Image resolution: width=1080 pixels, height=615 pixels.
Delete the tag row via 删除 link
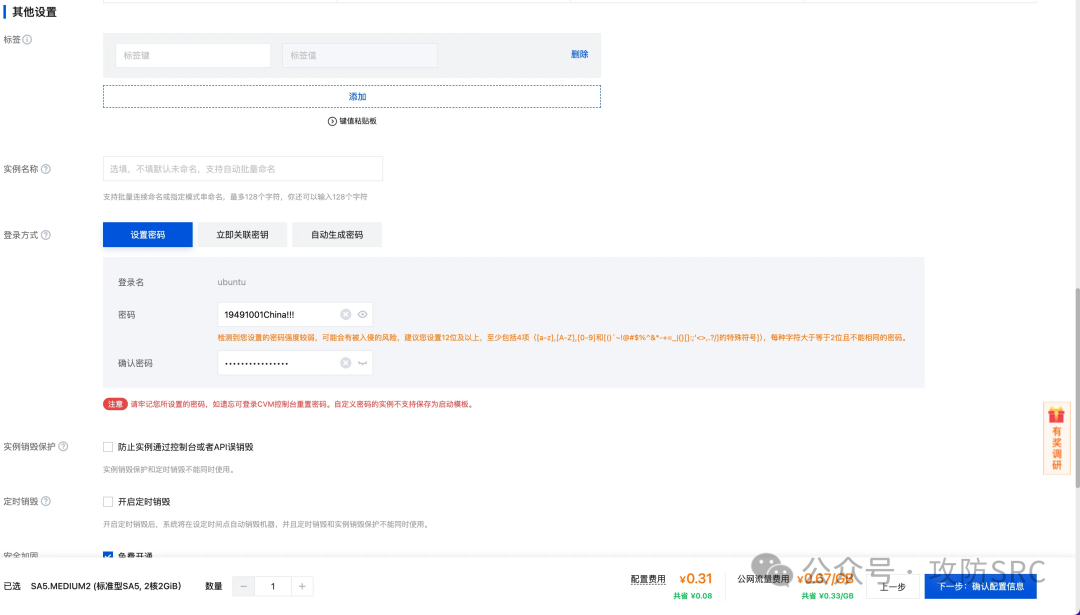tap(579, 55)
